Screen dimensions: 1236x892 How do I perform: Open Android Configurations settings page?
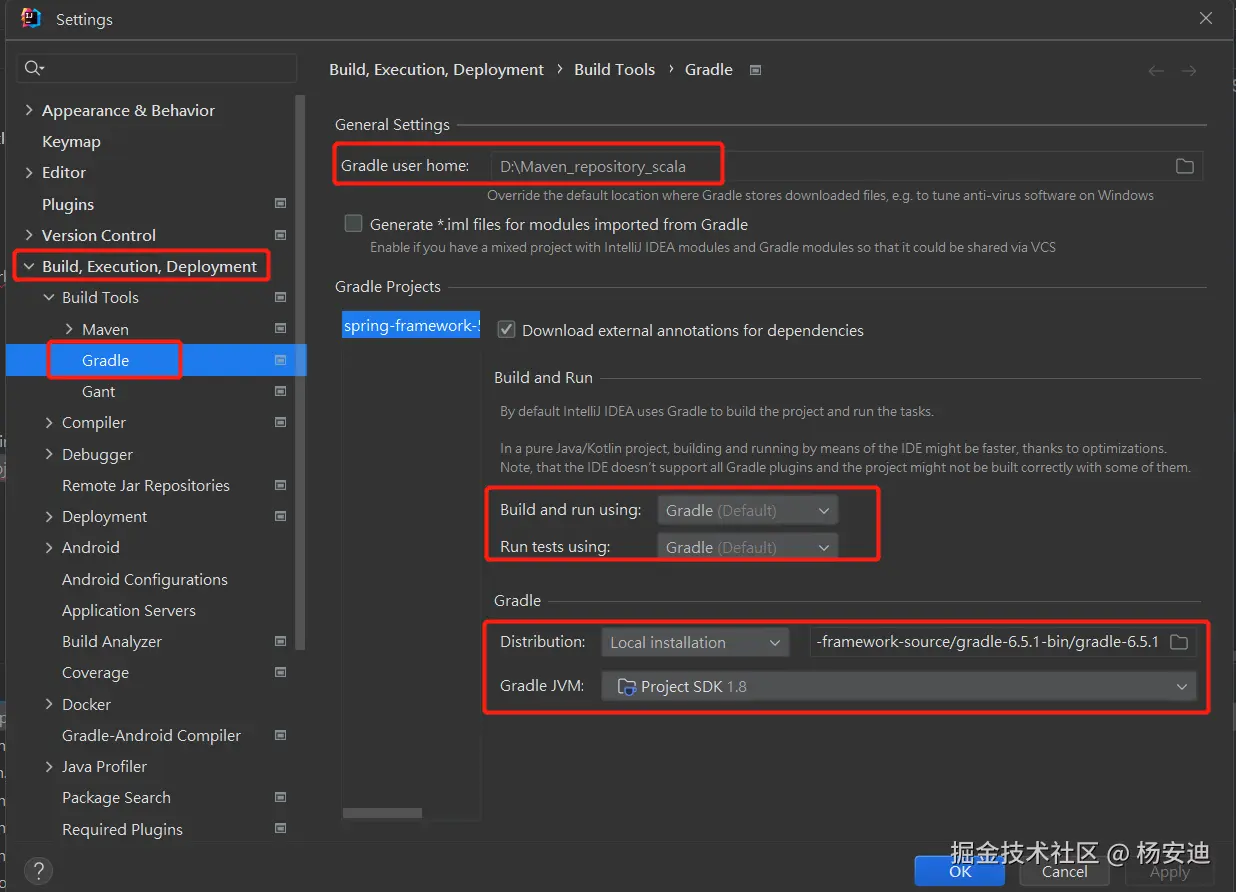[x=145, y=579]
